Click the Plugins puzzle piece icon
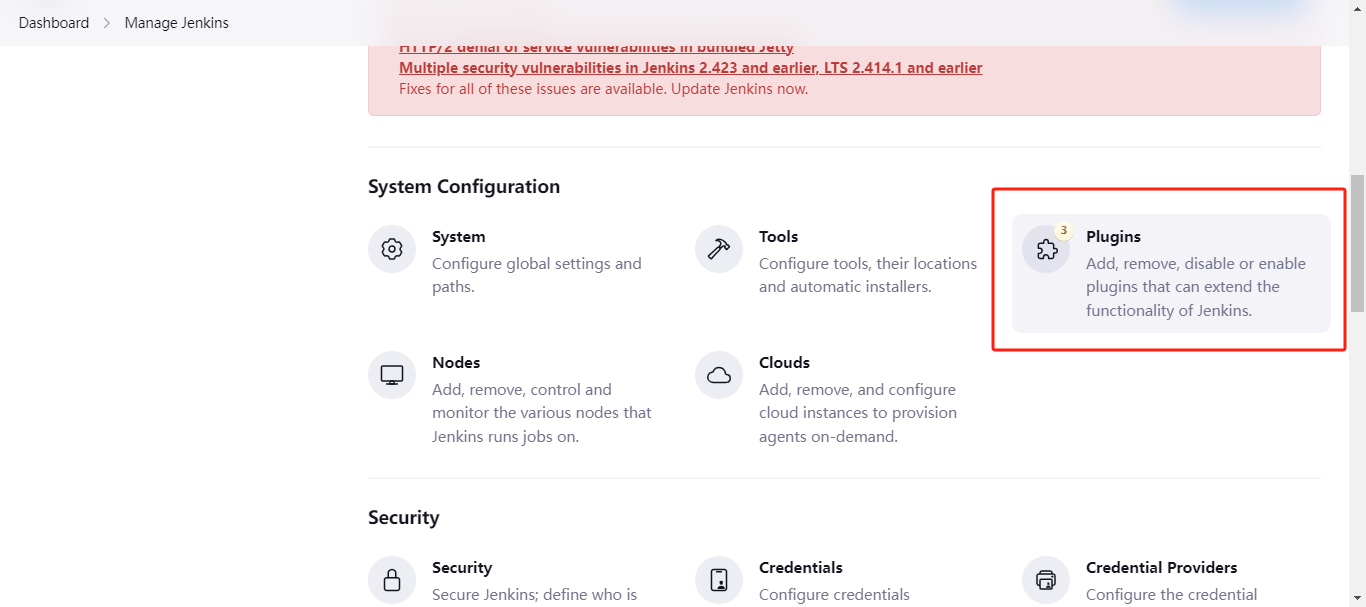The image size is (1366, 607). point(1046,250)
